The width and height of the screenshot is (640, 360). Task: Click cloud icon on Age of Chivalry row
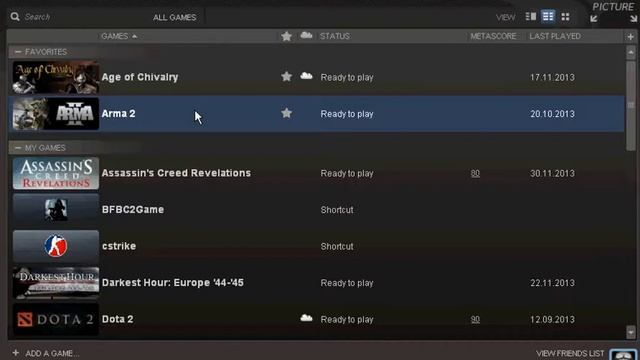pos(306,76)
